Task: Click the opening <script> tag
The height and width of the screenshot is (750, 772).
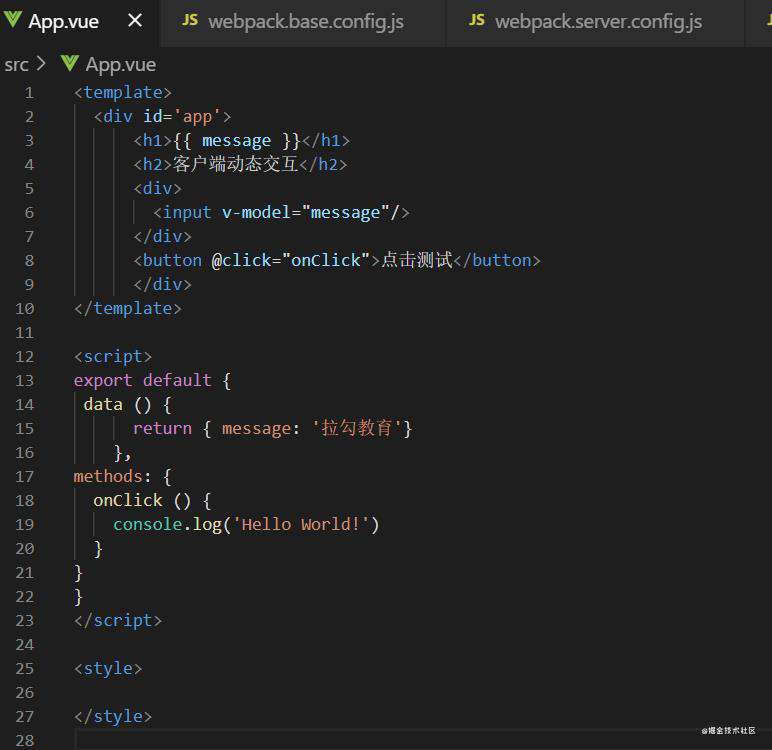Action: tap(113, 357)
